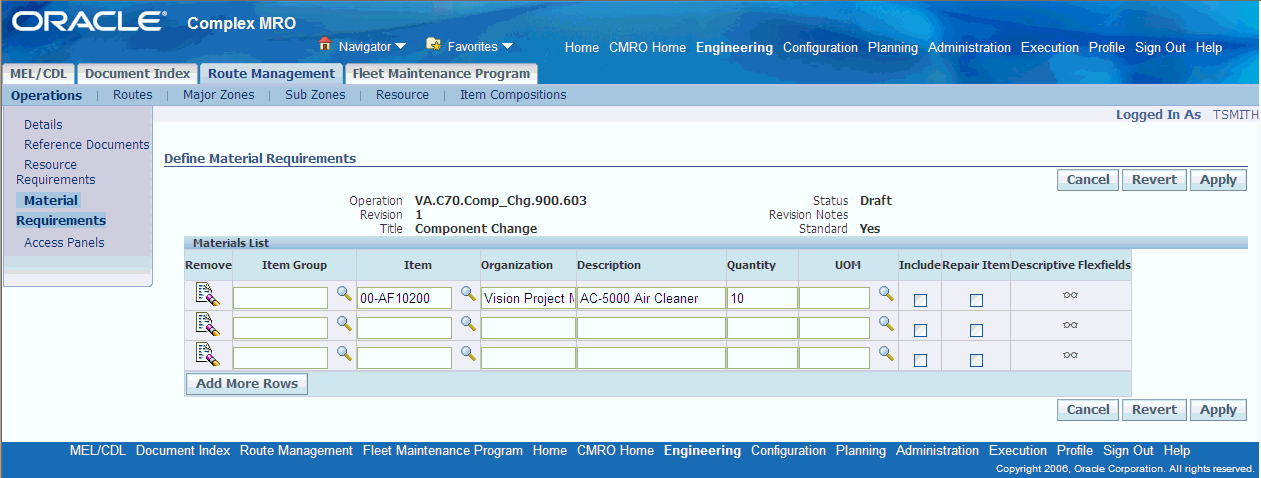The image size is (1261, 478).
Task: Click Engineering in the top navigation
Action: pyautogui.click(x=734, y=47)
